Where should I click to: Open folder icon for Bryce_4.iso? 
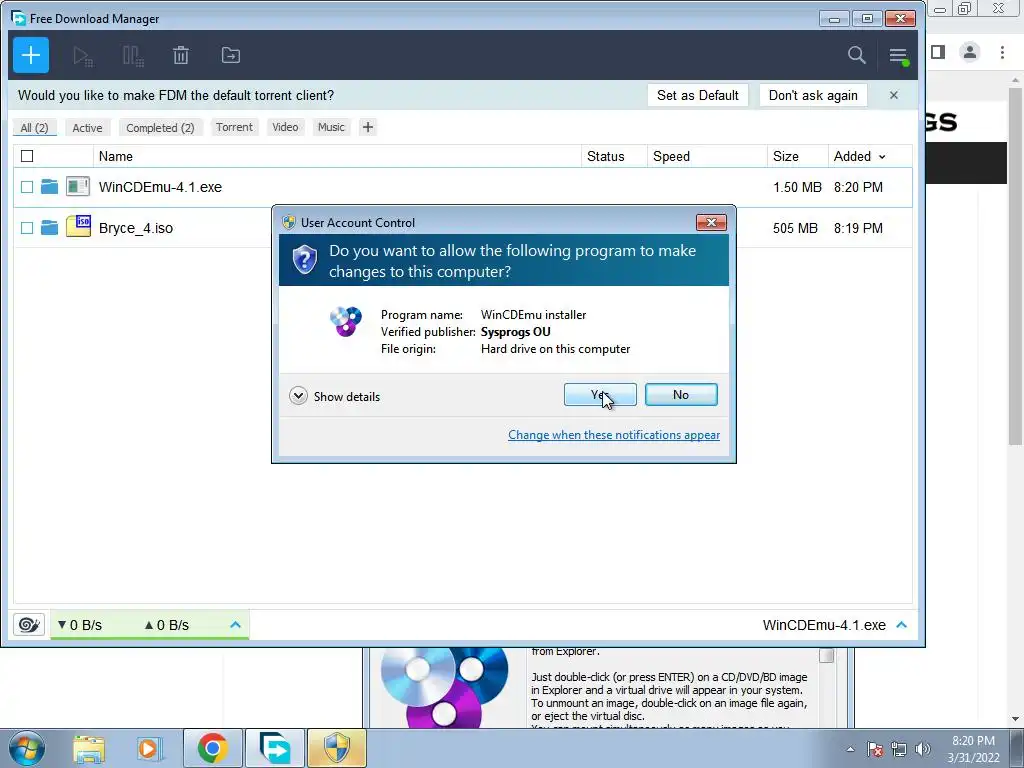tap(50, 227)
